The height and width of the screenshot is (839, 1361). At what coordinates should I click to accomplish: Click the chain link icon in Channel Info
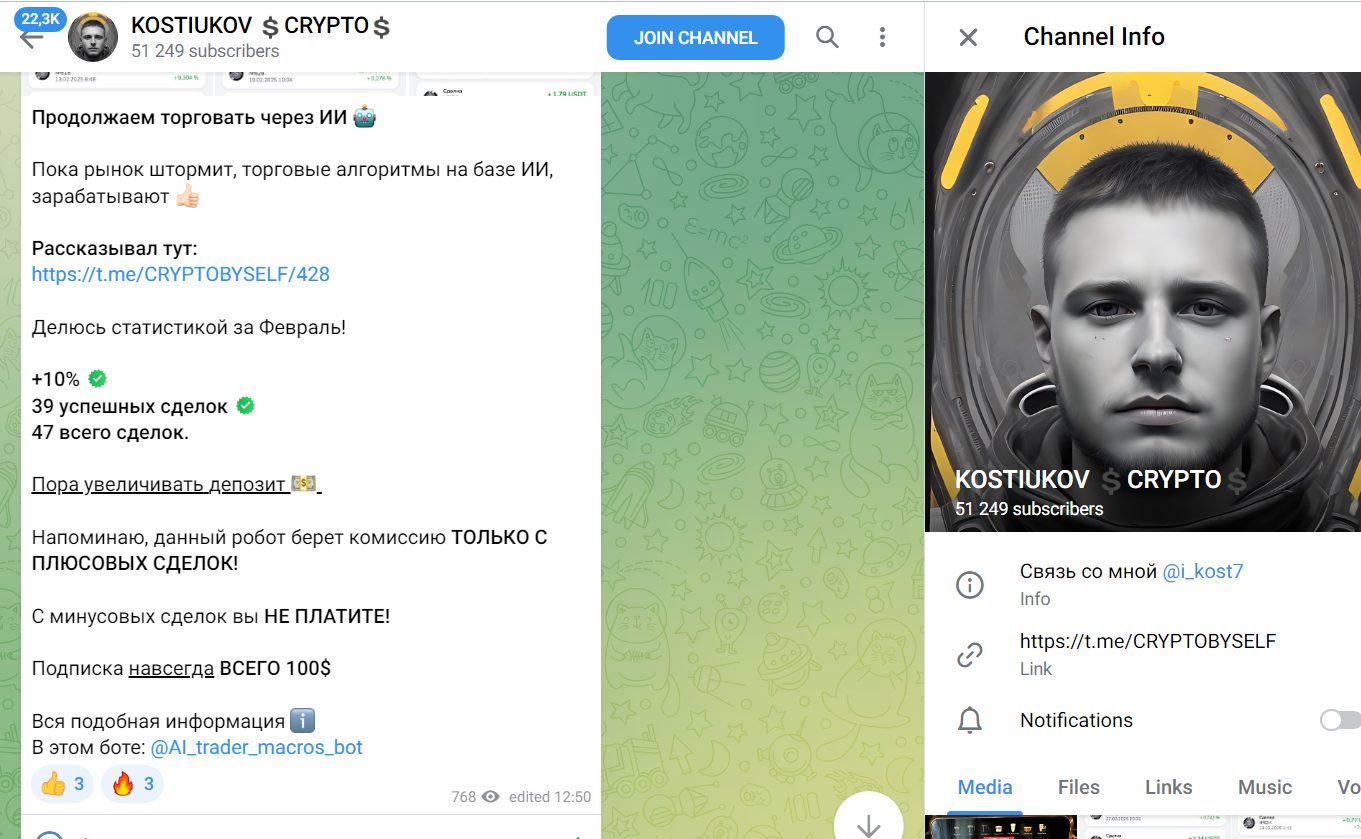point(969,655)
